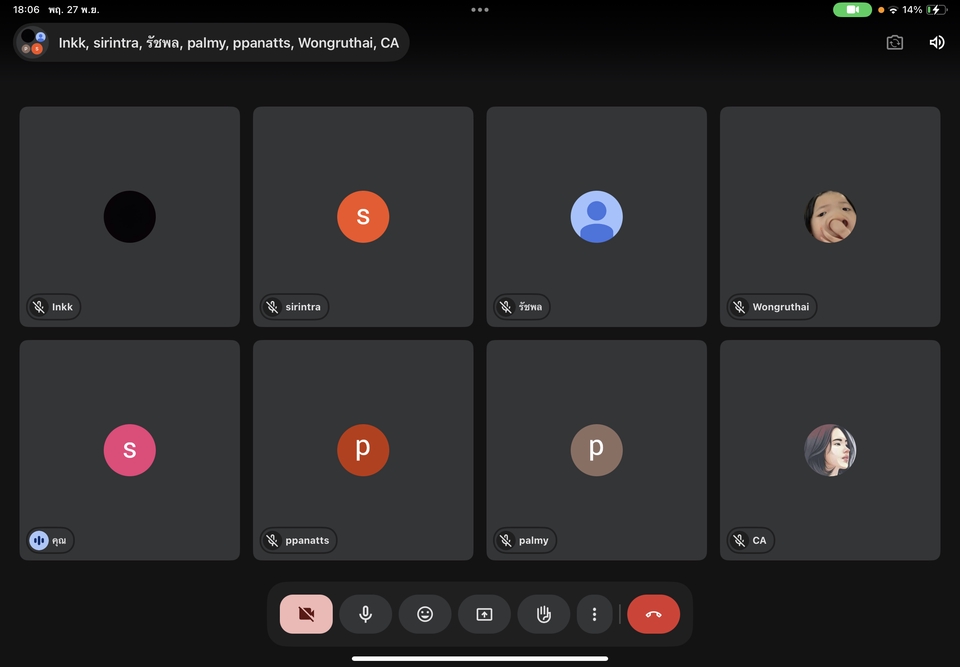Tap the audio indicator on your own tile
The width and height of the screenshot is (960, 667).
tap(39, 540)
